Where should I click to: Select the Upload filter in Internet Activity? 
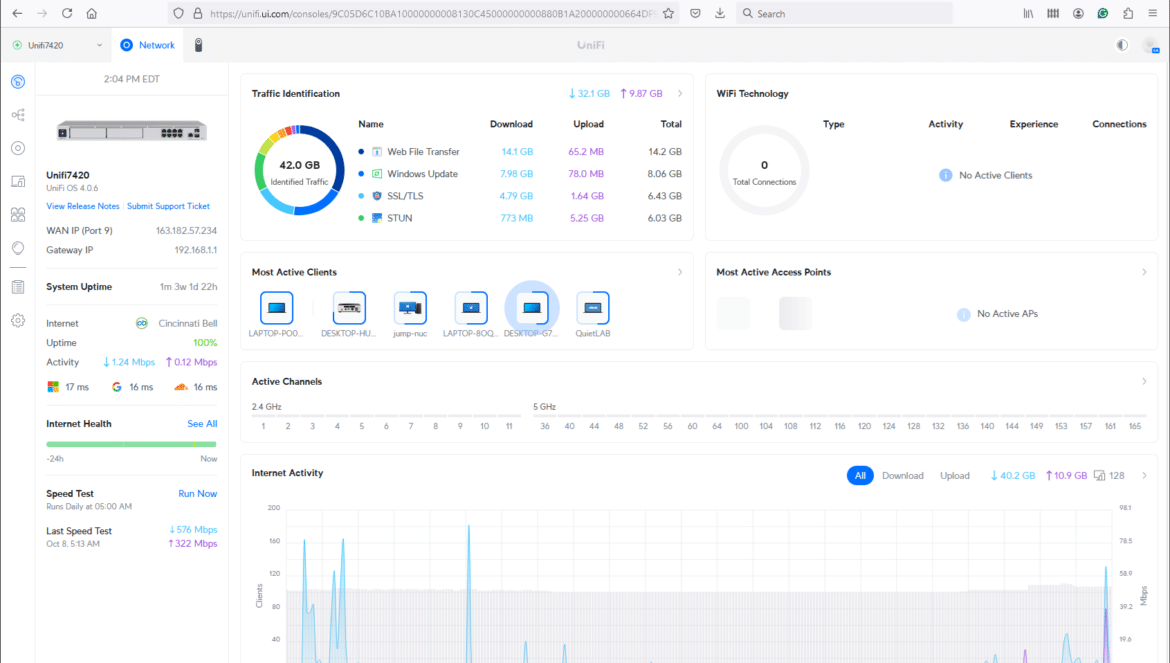tap(954, 476)
